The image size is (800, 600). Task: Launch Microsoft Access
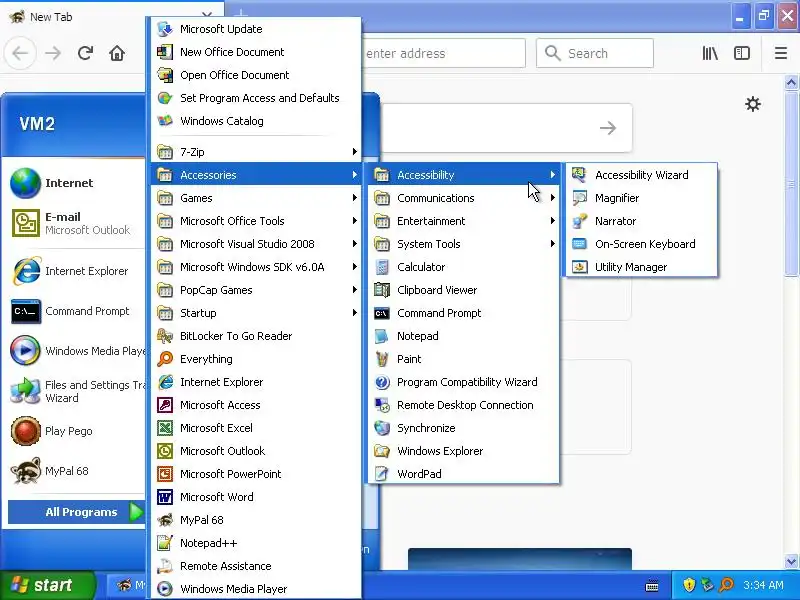coord(256,405)
